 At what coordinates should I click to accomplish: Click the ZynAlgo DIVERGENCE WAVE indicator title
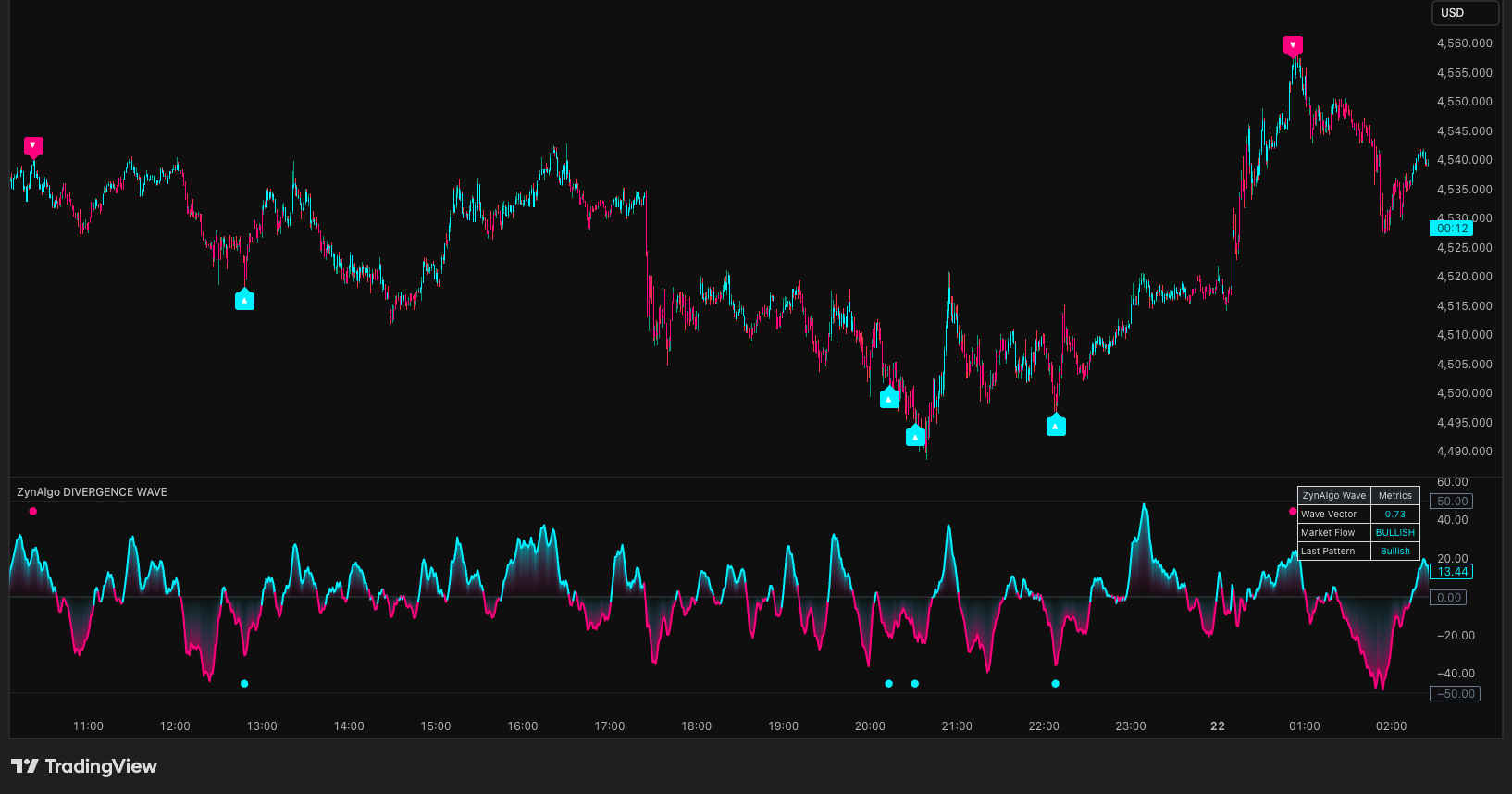tap(92, 492)
